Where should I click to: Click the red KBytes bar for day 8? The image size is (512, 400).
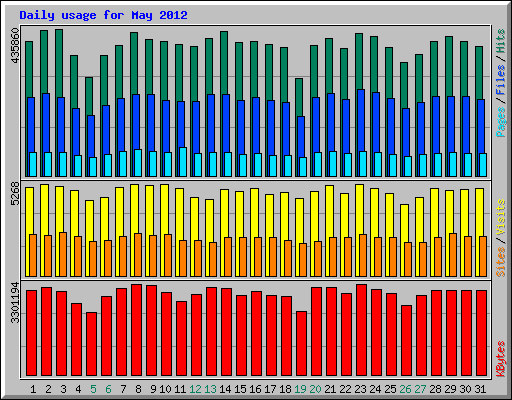[x=136, y=330]
